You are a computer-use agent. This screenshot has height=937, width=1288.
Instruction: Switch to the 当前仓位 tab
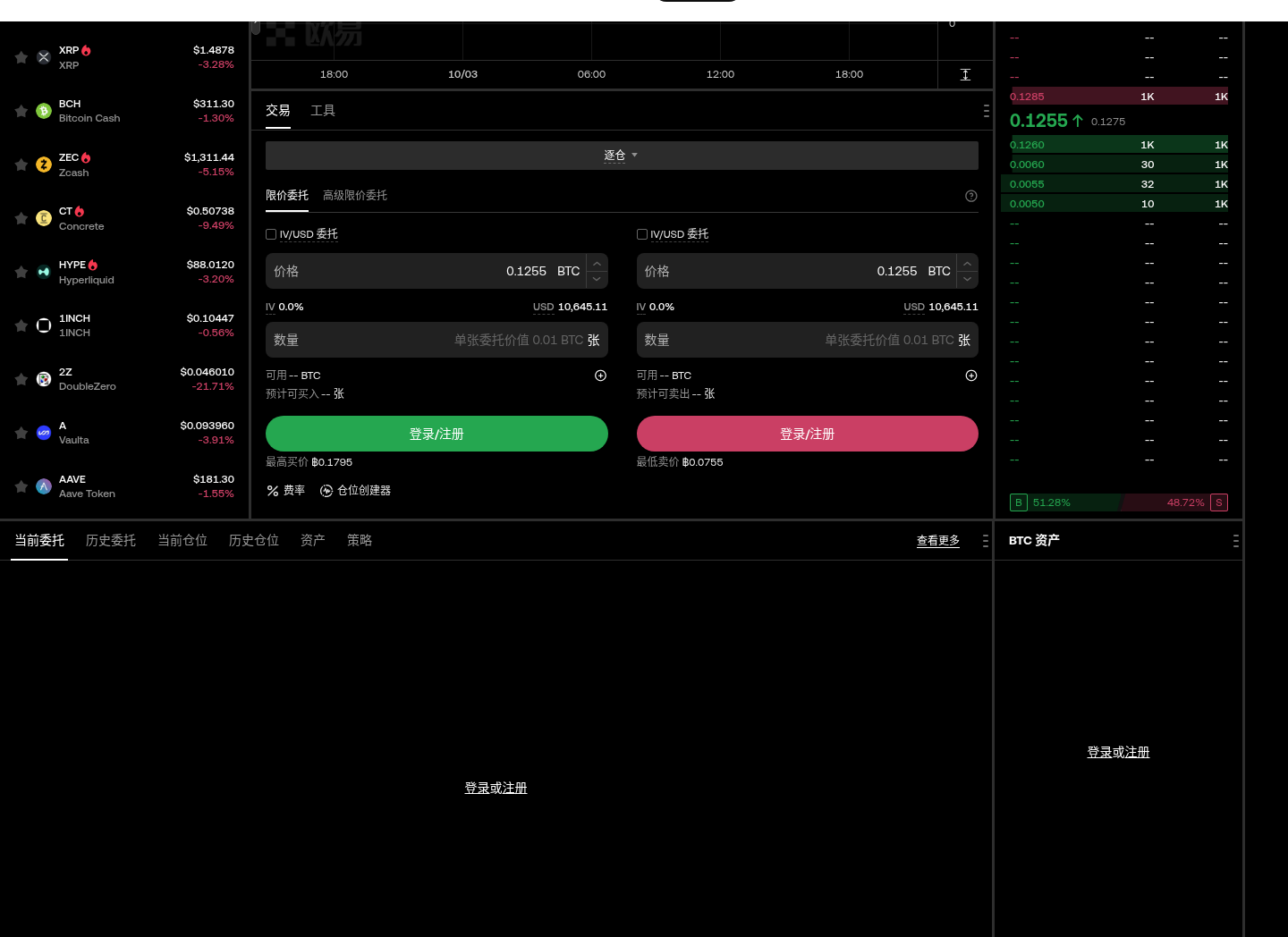(x=182, y=541)
